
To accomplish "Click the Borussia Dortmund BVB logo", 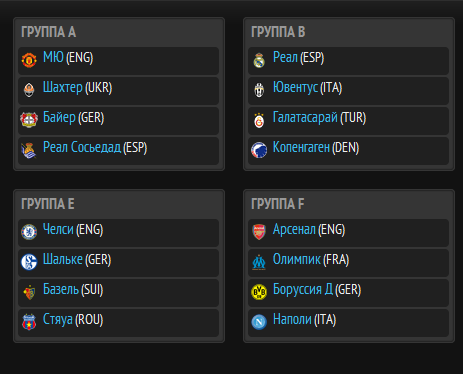I will [x=259, y=292].
